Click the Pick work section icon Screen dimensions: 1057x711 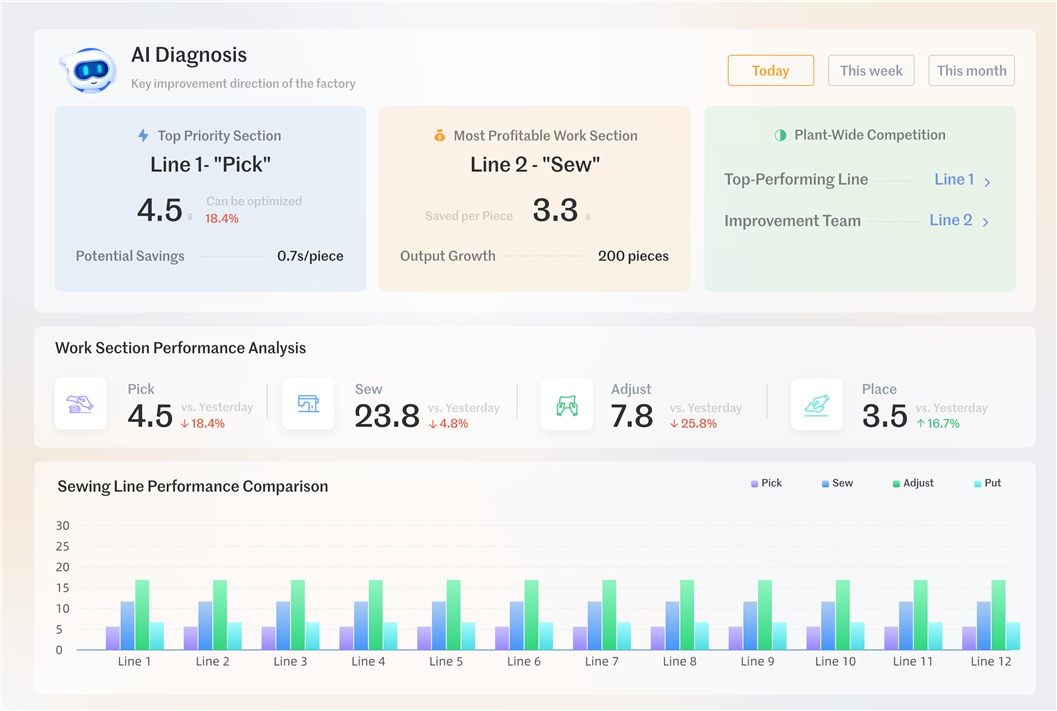(x=81, y=404)
